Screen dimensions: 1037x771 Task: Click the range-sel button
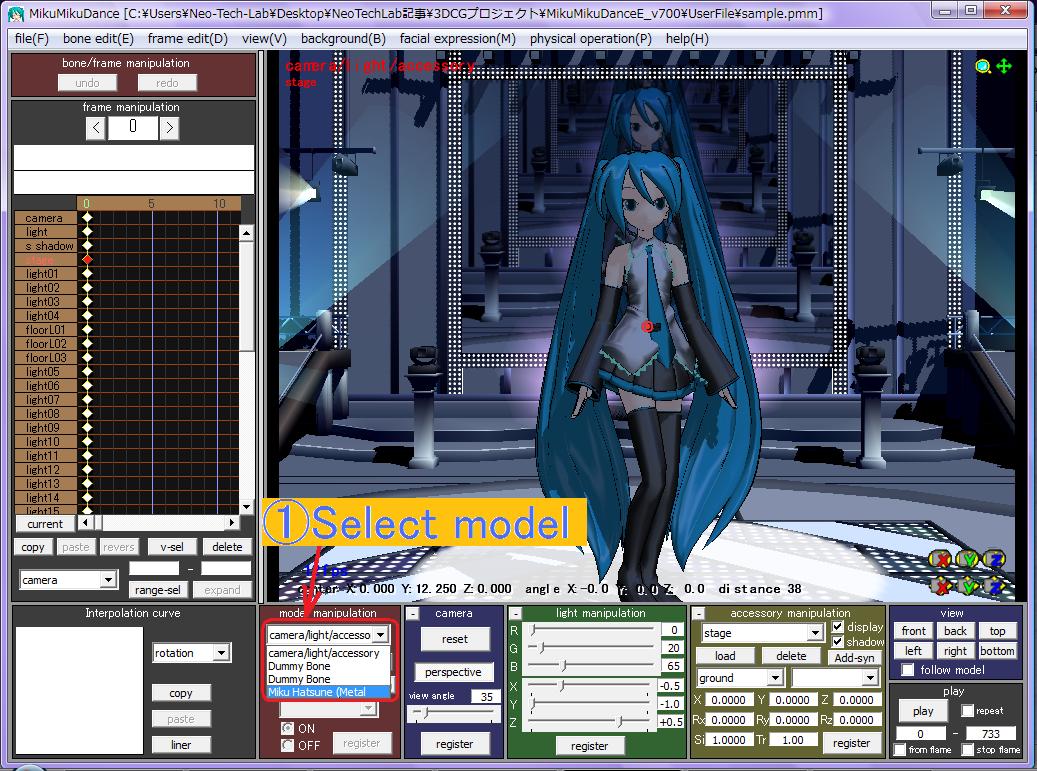click(157, 590)
